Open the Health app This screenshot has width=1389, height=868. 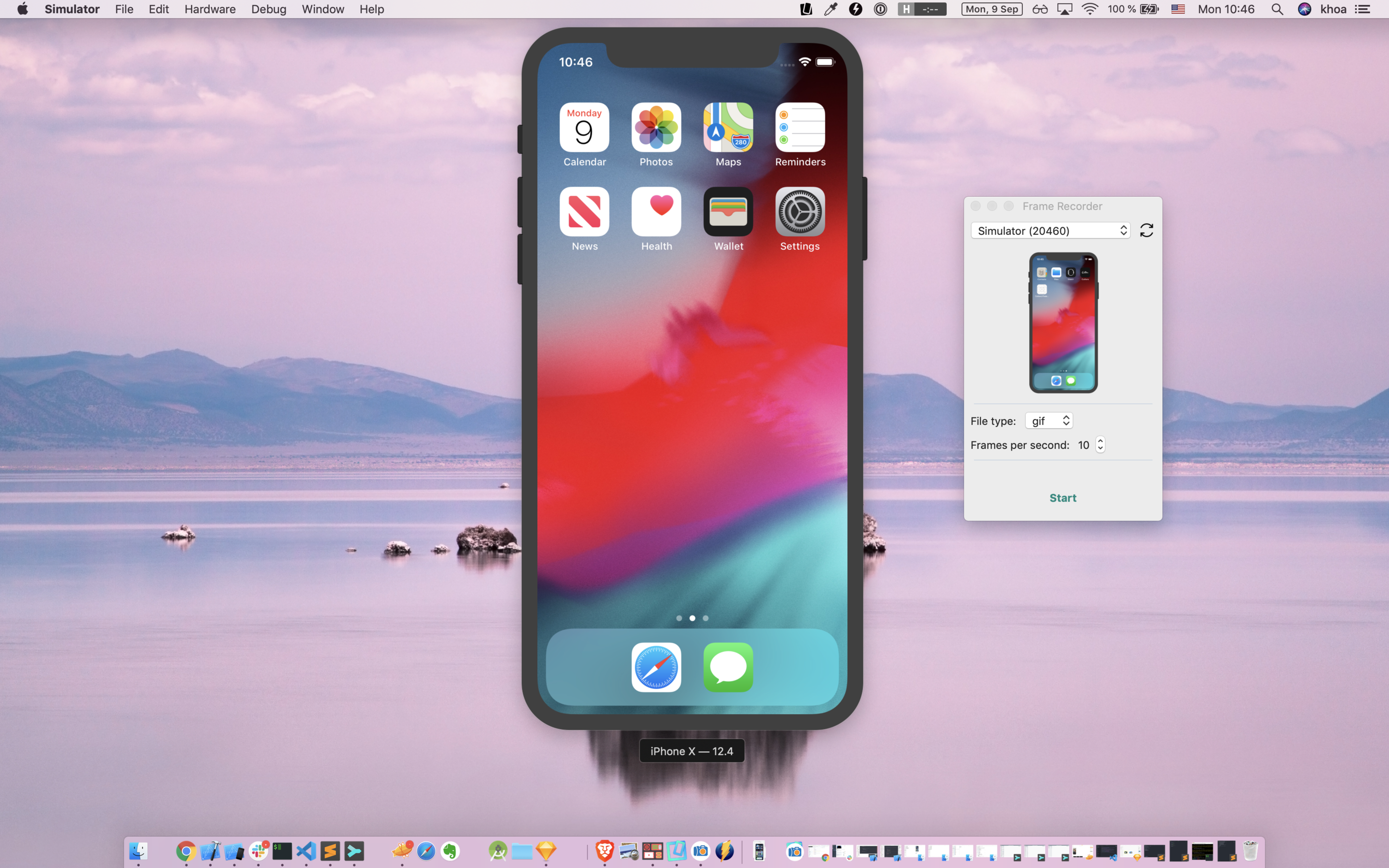tap(656, 212)
